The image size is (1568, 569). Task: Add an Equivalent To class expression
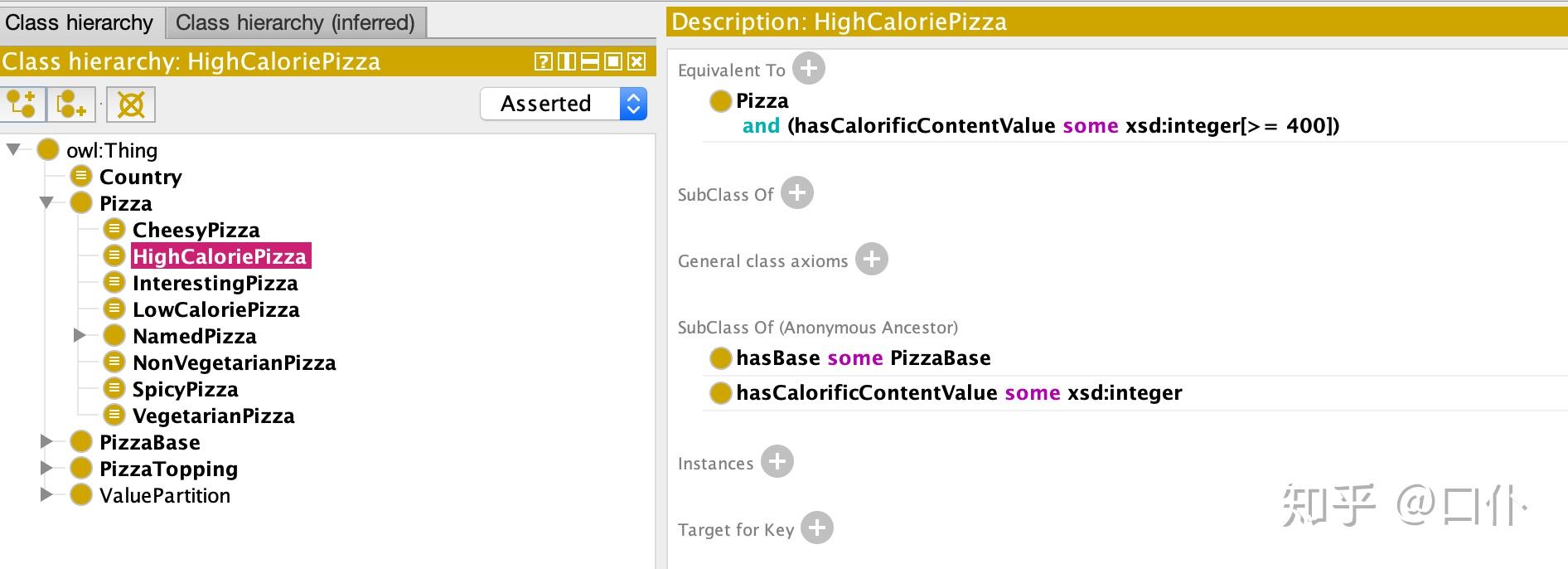pyautogui.click(x=809, y=68)
